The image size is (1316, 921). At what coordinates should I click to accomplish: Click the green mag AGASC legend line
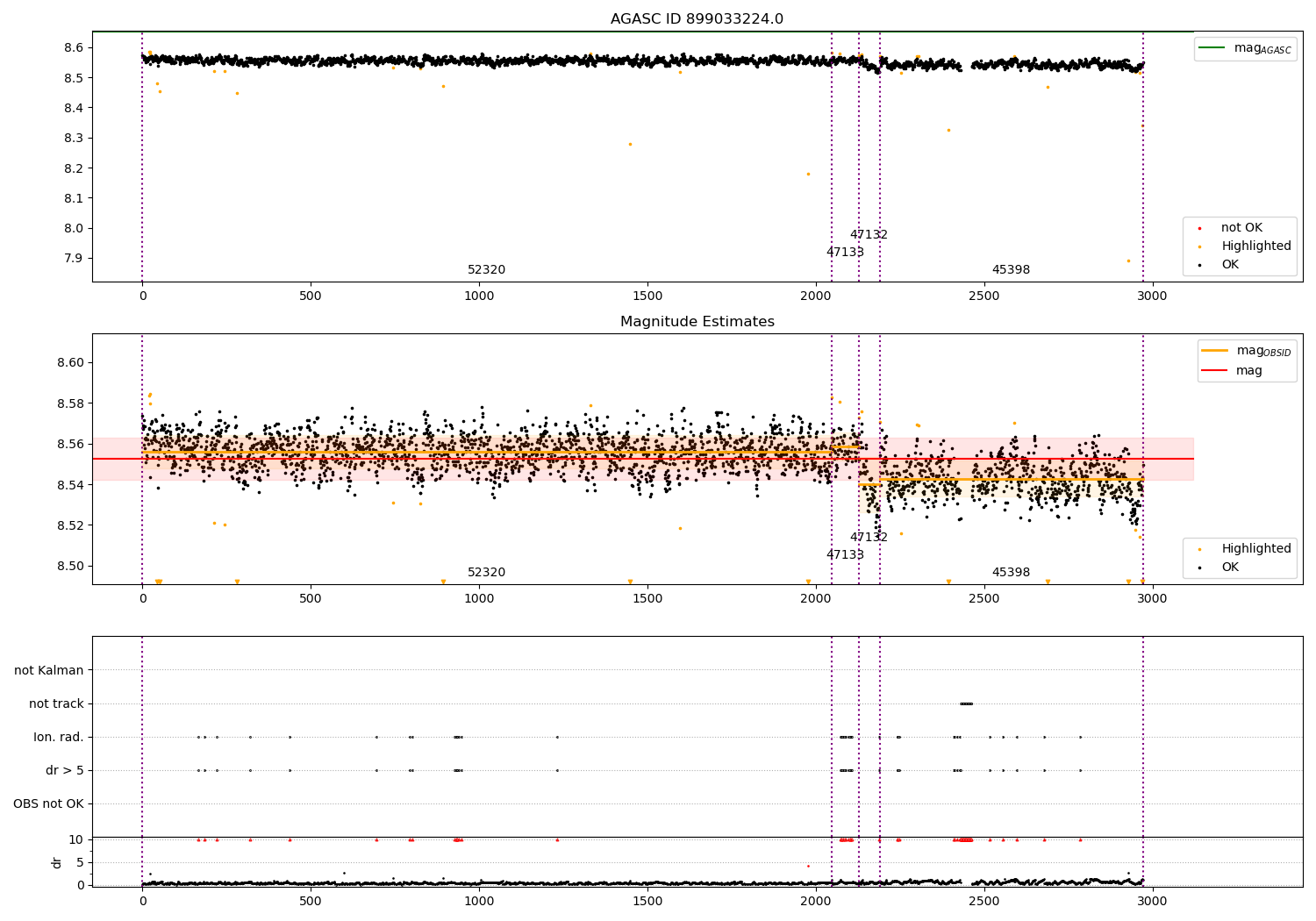[x=1212, y=48]
